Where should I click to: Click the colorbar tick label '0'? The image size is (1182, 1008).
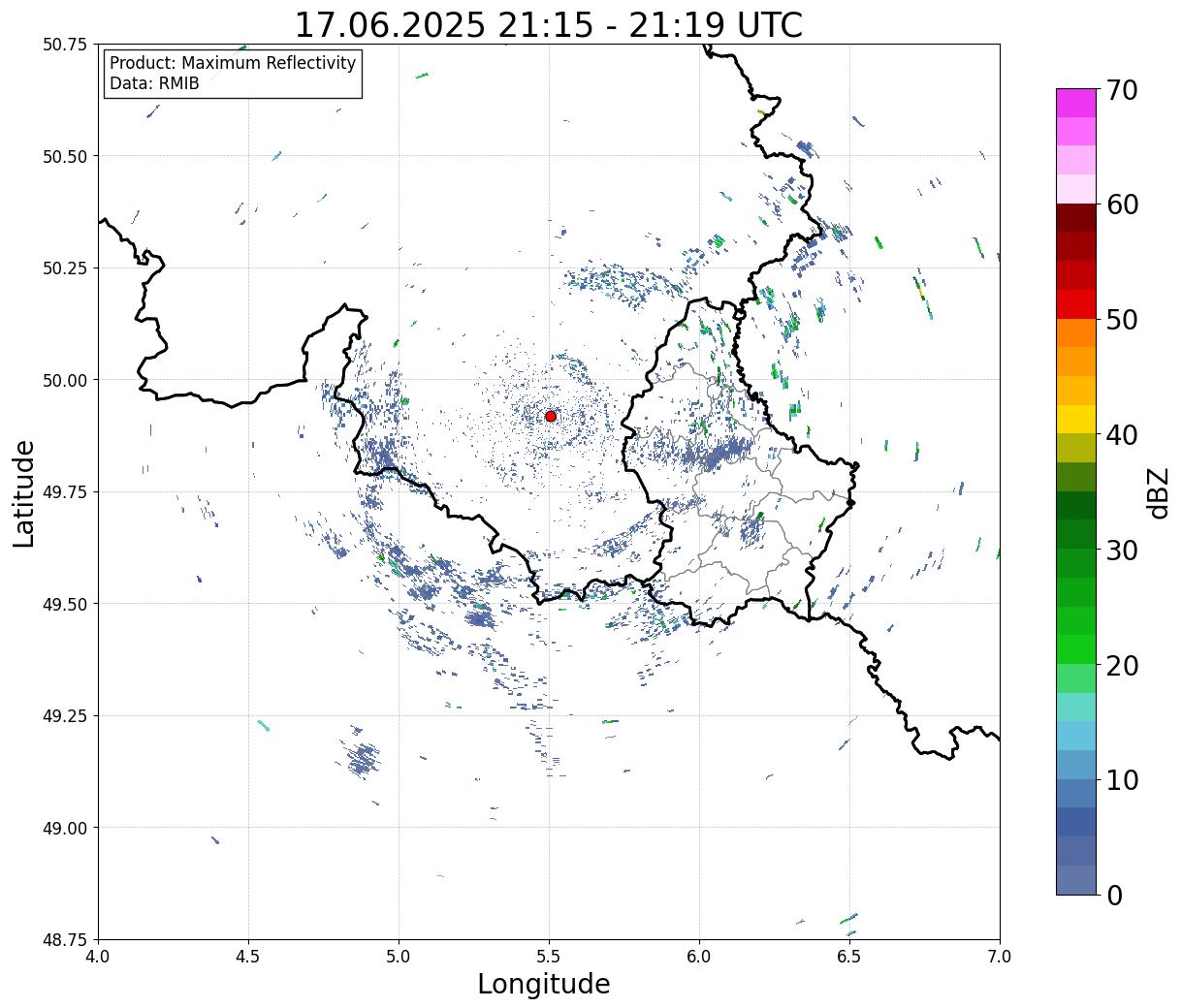point(1114,895)
